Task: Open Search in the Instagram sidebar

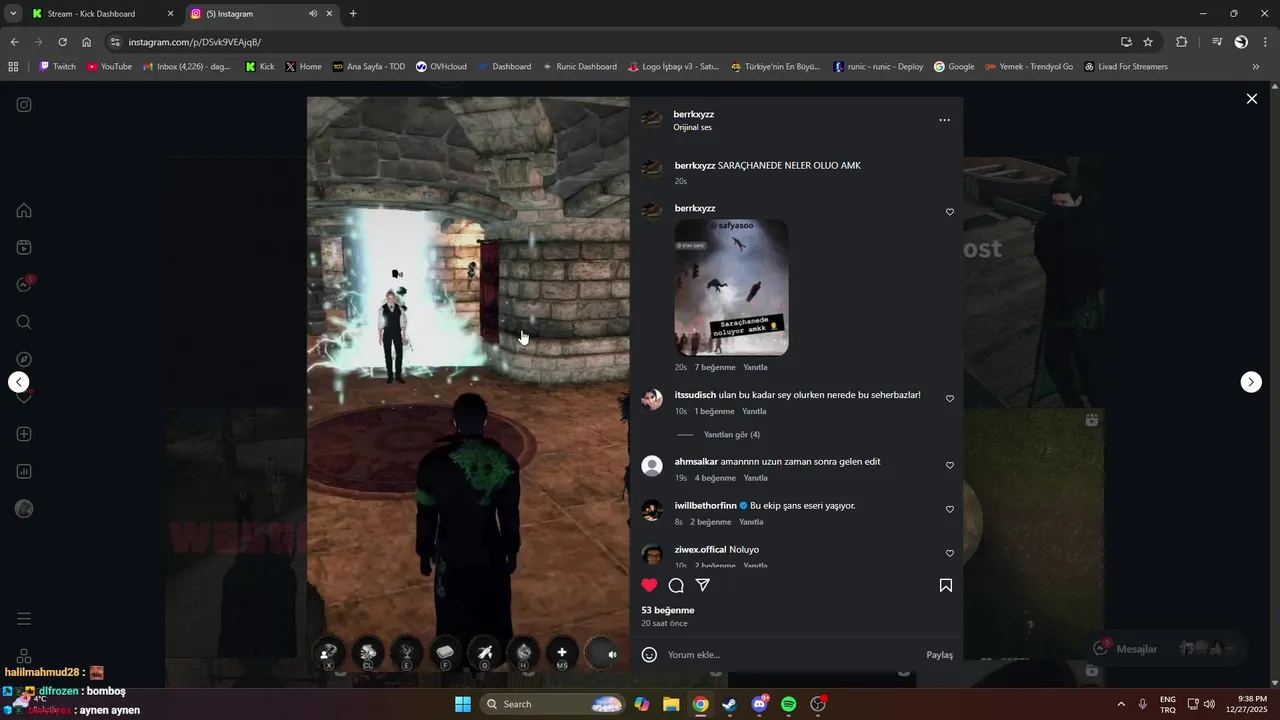Action: click(x=24, y=322)
